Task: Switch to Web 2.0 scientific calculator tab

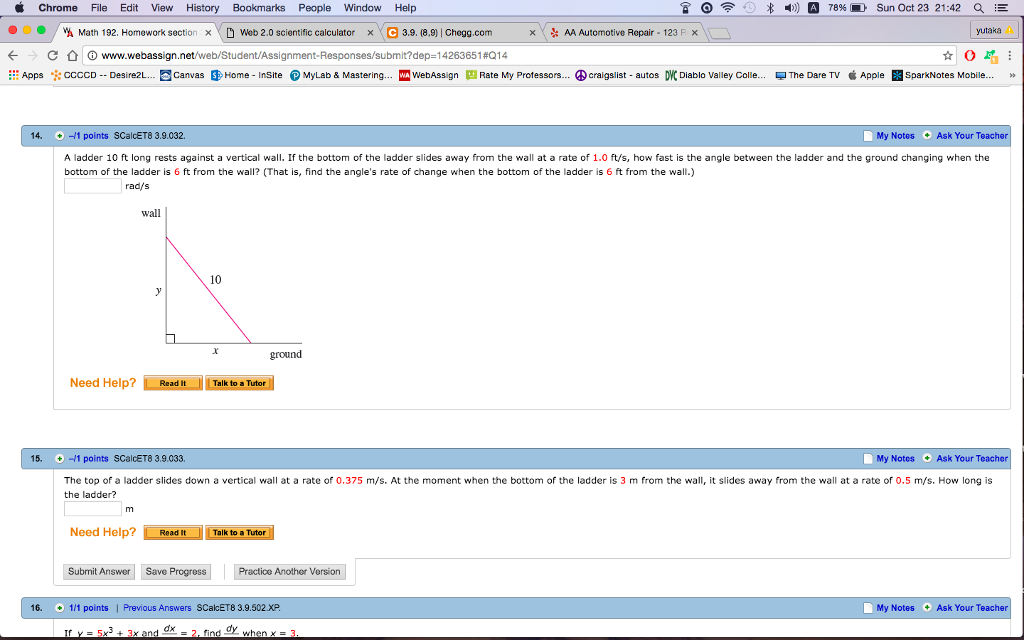Action: click(297, 32)
